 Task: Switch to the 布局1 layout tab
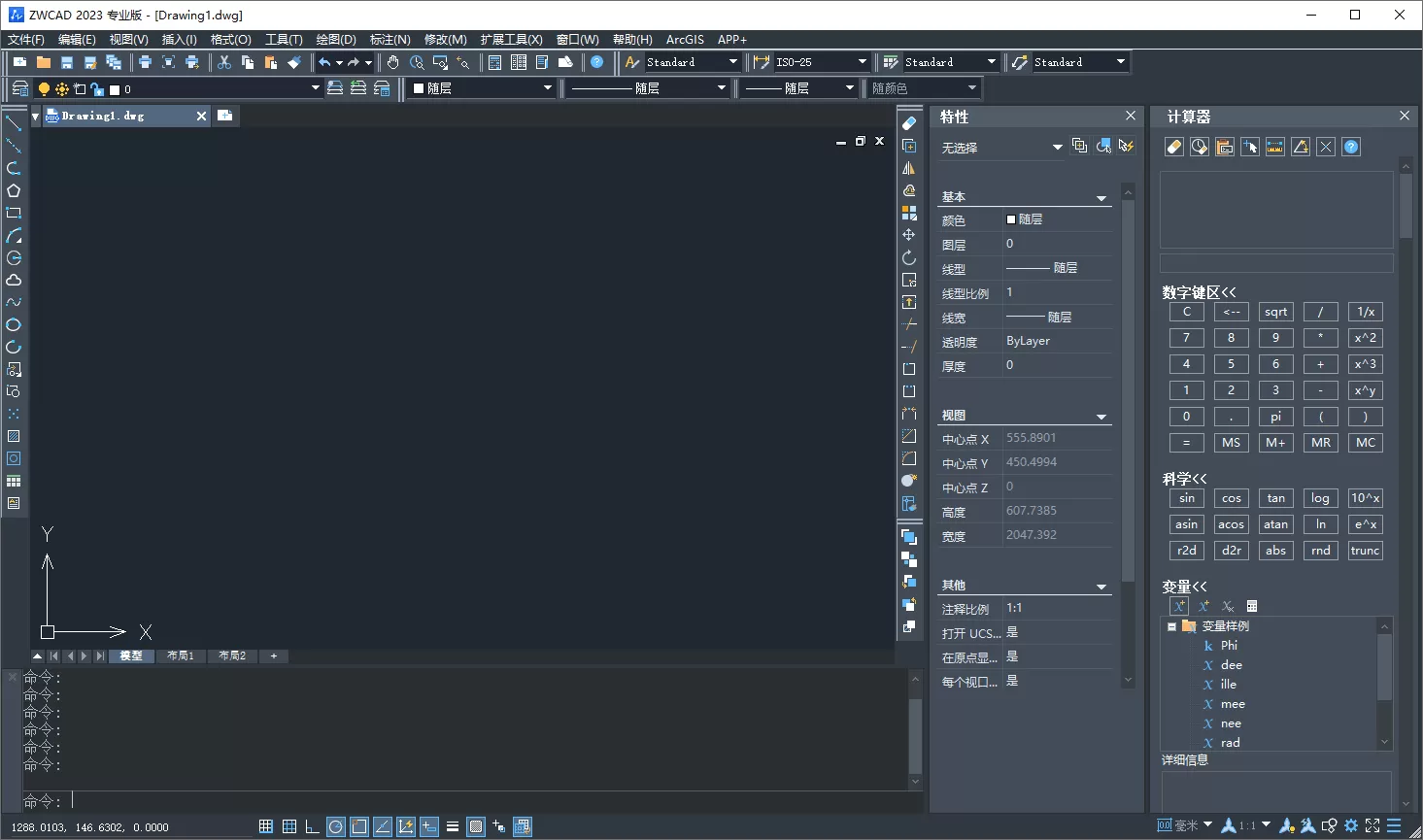181,655
